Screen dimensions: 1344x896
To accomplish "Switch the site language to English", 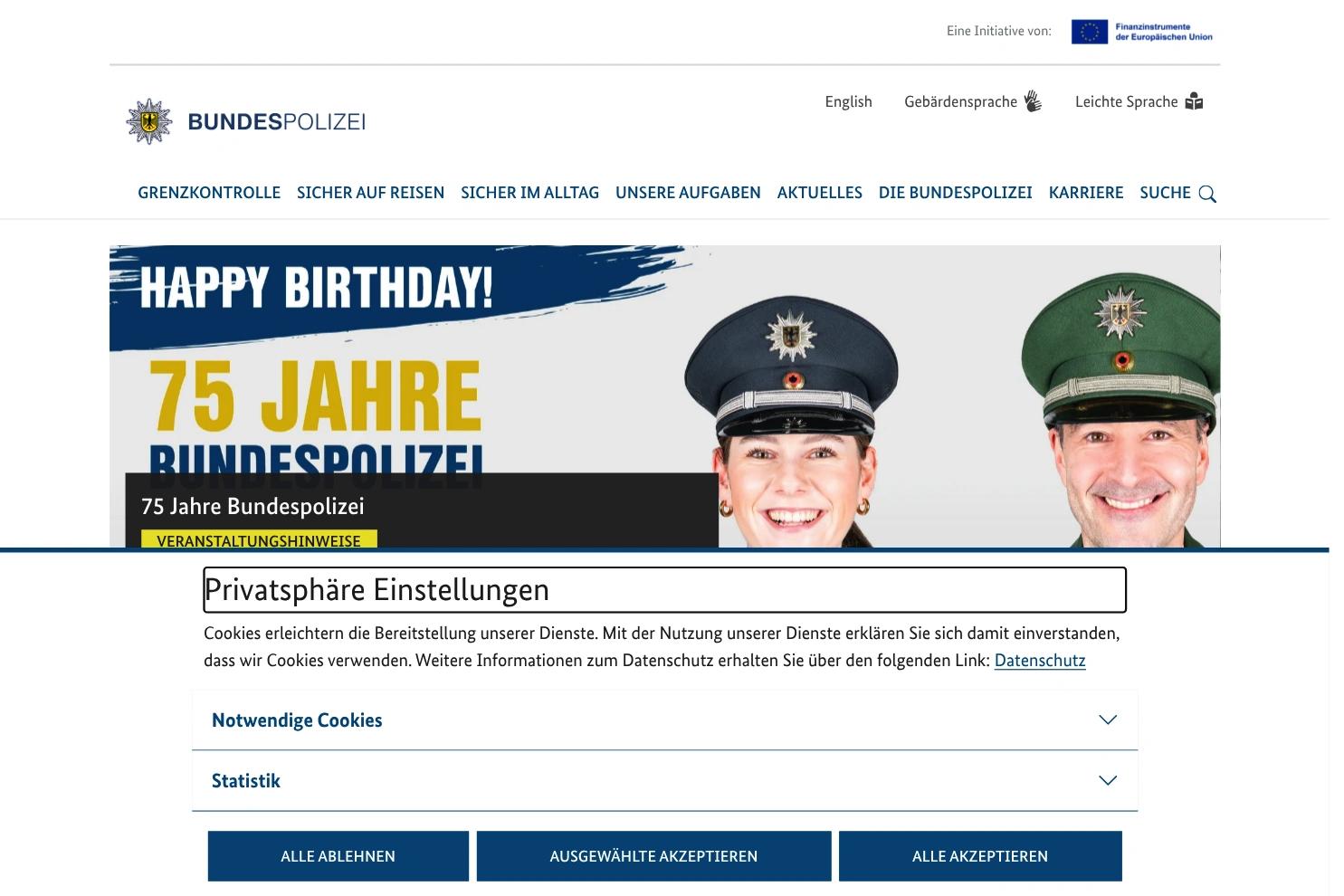I will point(848,101).
